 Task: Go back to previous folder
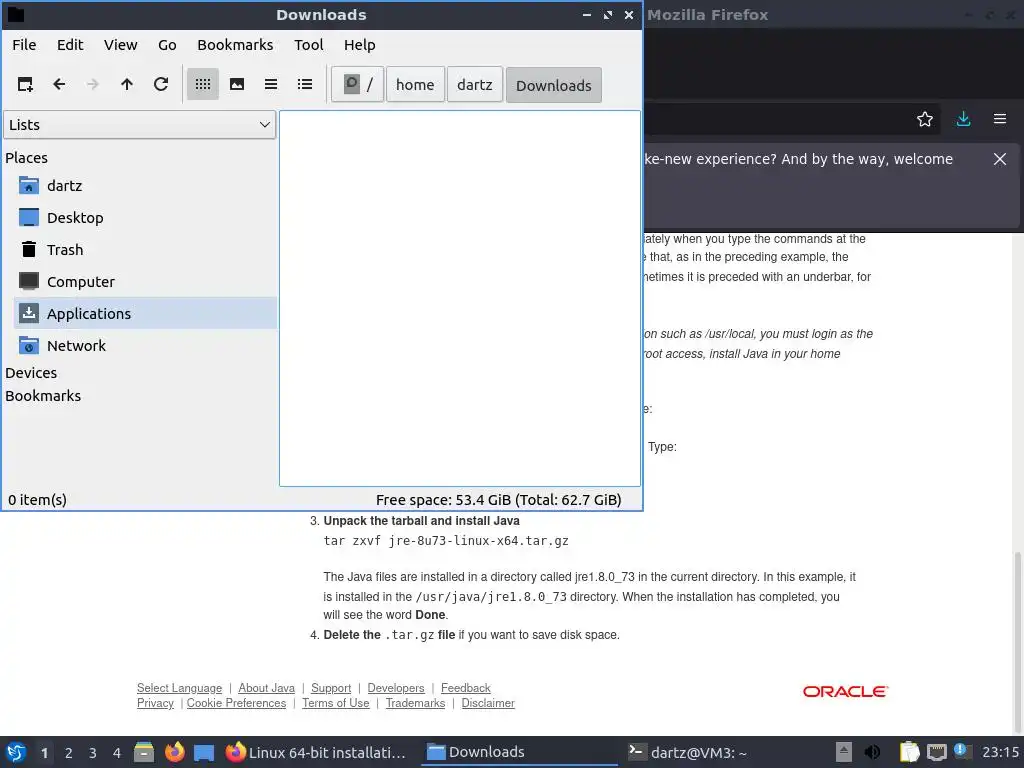pyautogui.click(x=59, y=84)
